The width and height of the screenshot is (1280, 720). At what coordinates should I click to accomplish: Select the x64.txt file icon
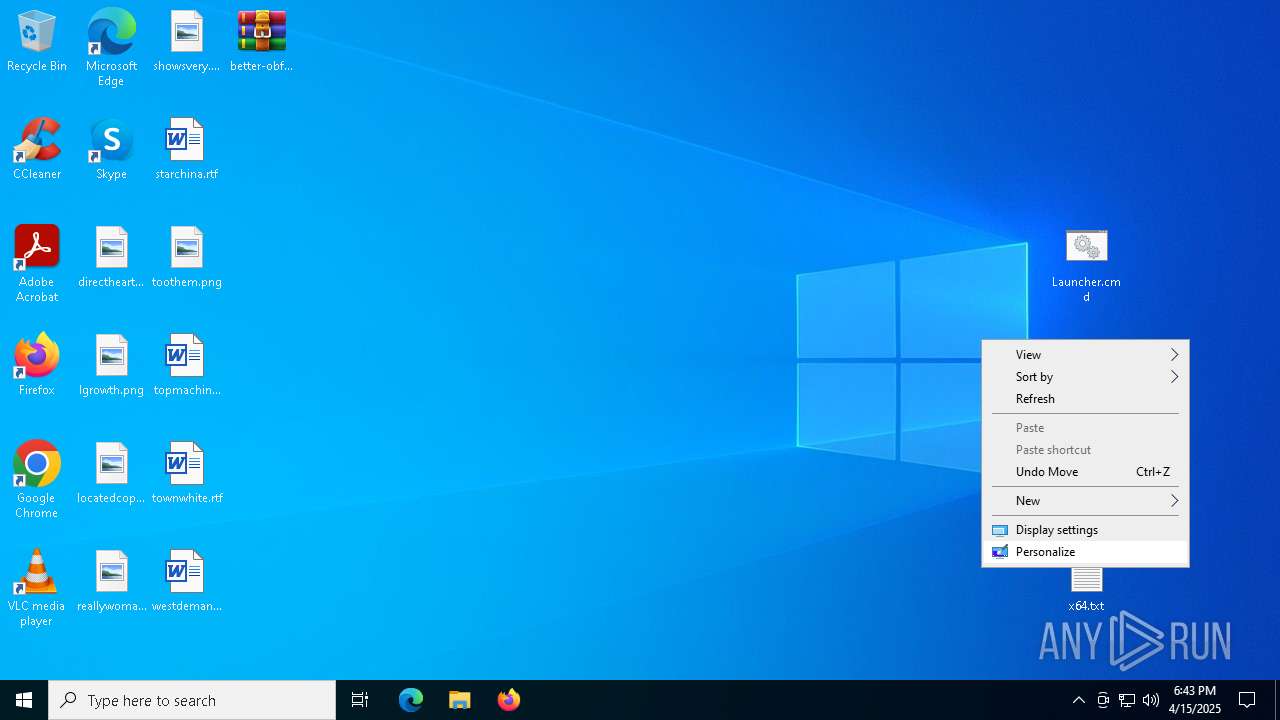(1086, 590)
